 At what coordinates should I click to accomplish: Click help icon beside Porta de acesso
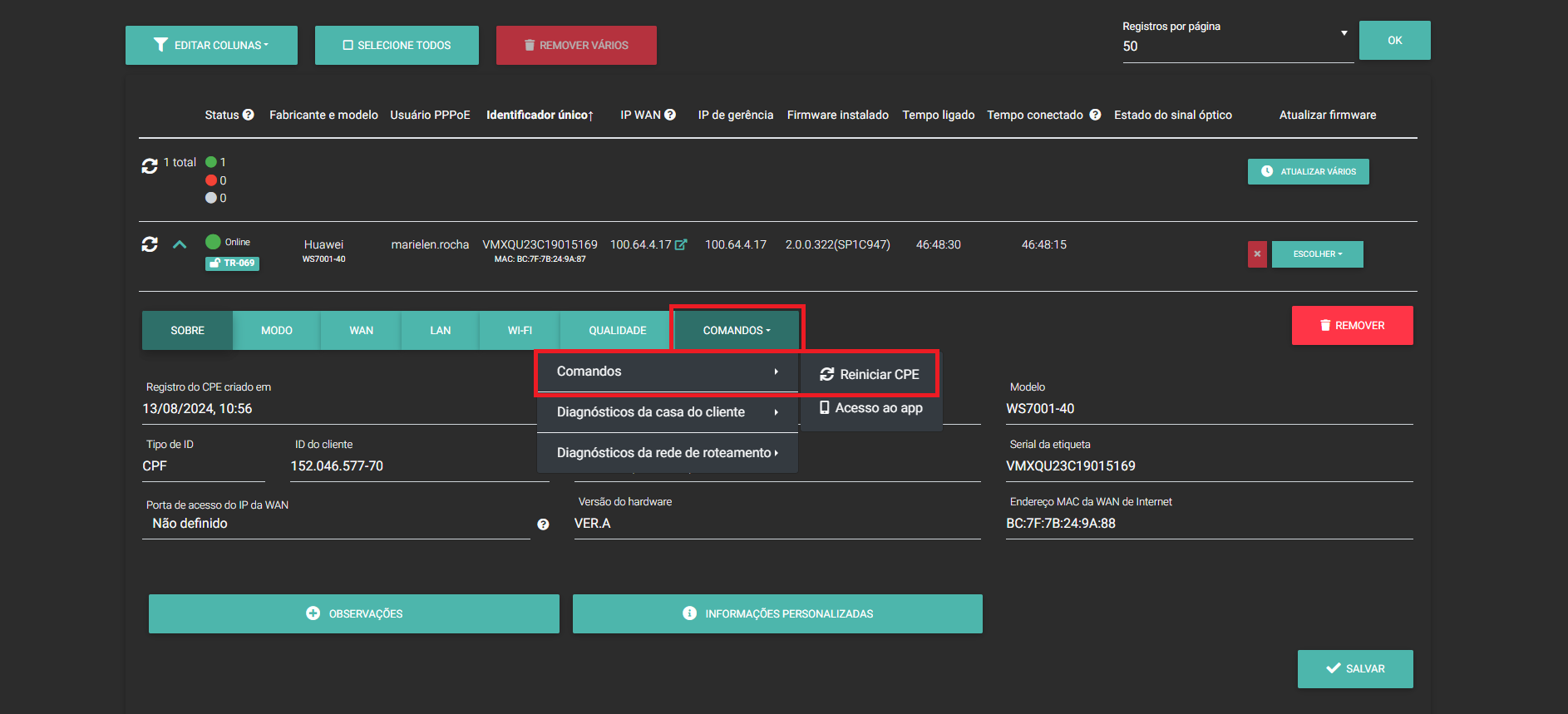click(543, 524)
